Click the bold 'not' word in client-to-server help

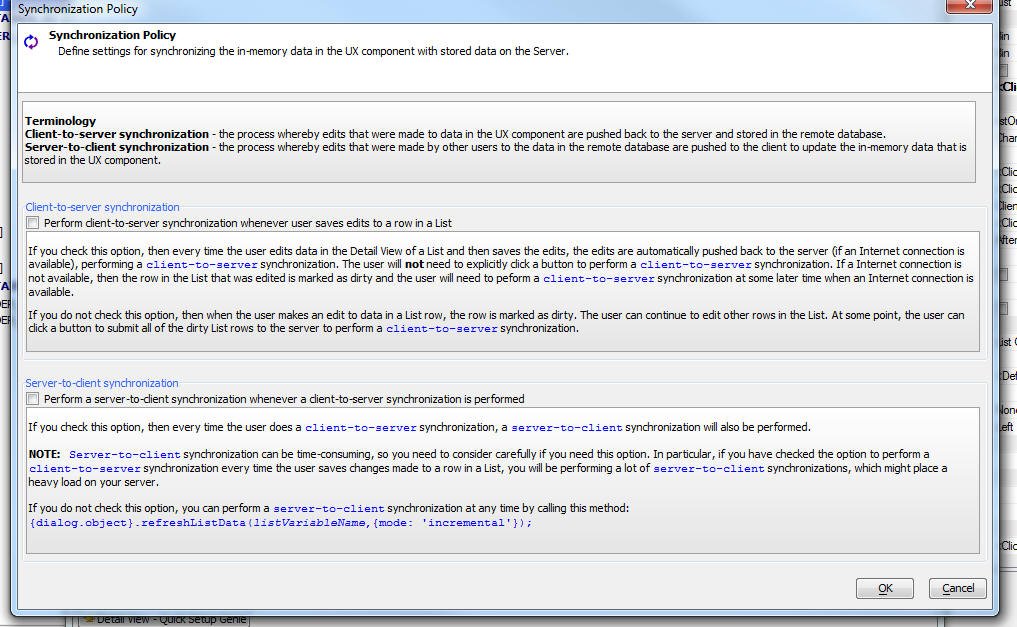[414, 265]
